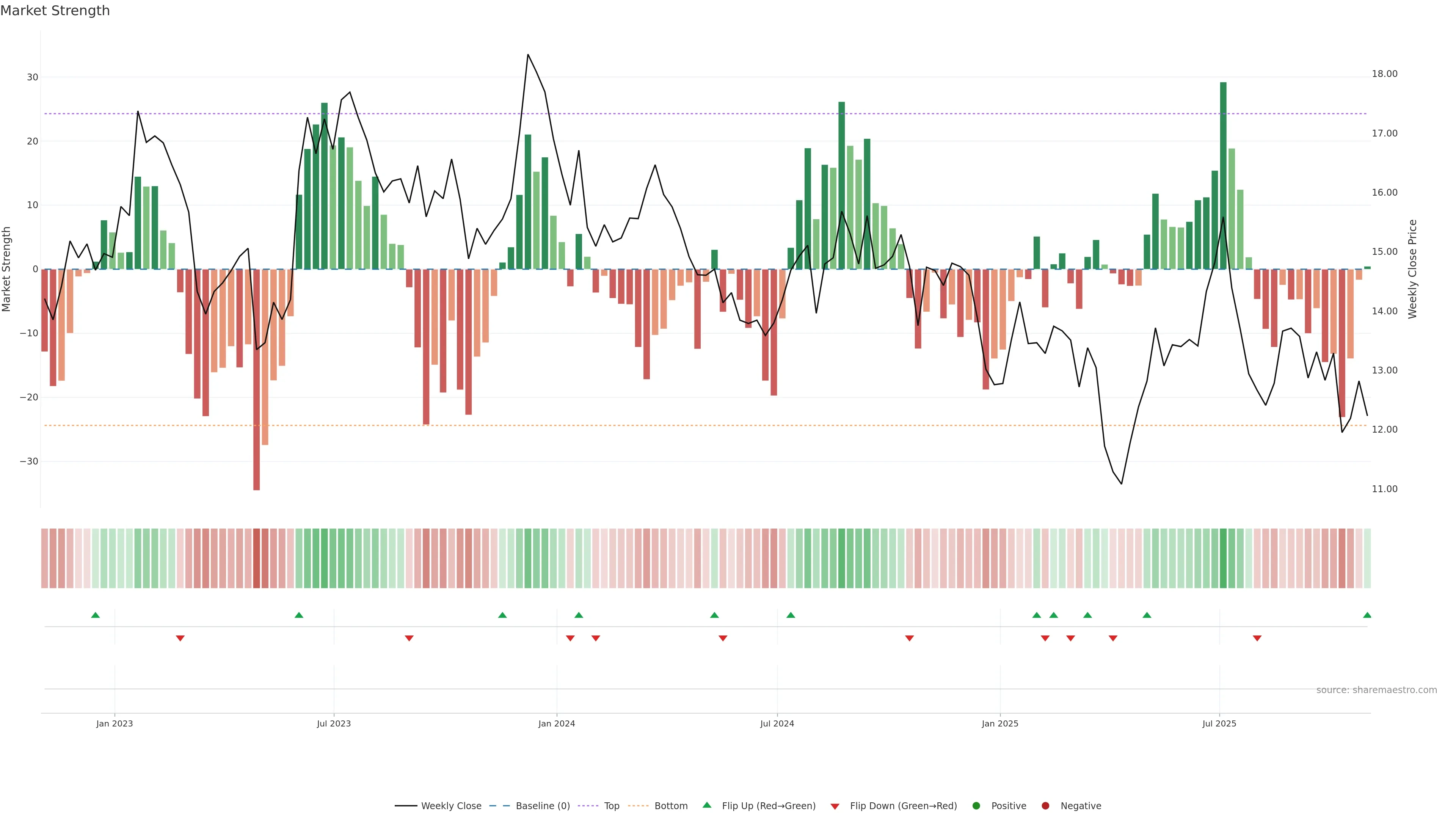The image size is (1456, 819).
Task: Click the first green flip-up marker before Jan 2023
Action: tap(96, 615)
